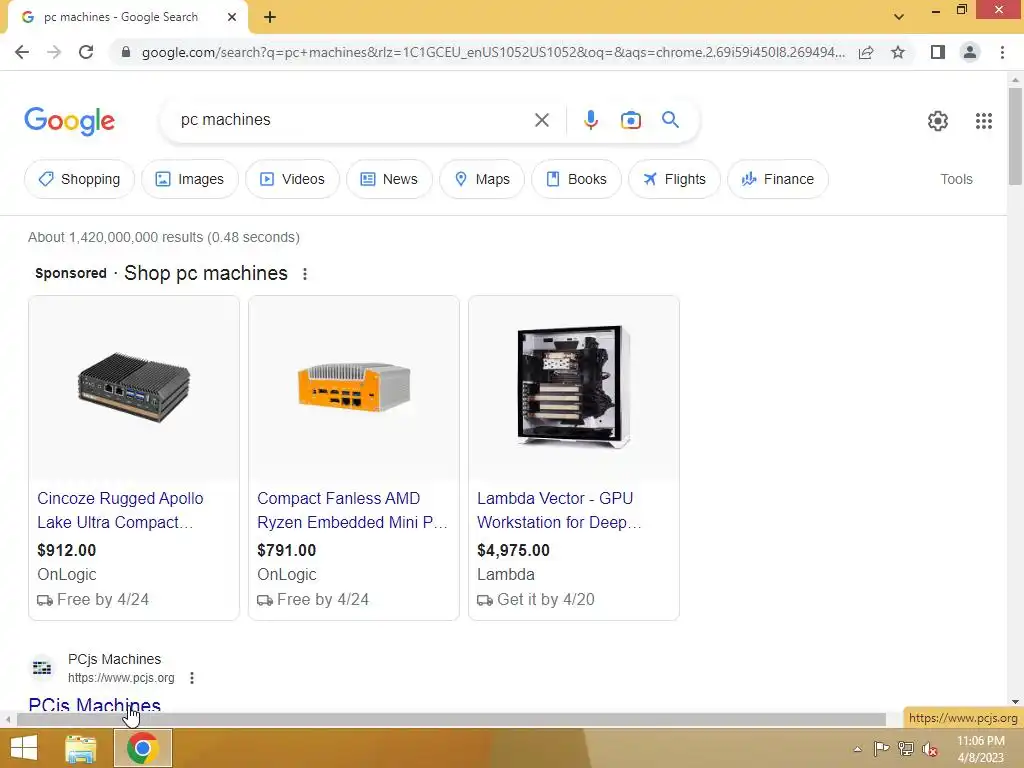Switch to the Books filter

click(x=576, y=179)
